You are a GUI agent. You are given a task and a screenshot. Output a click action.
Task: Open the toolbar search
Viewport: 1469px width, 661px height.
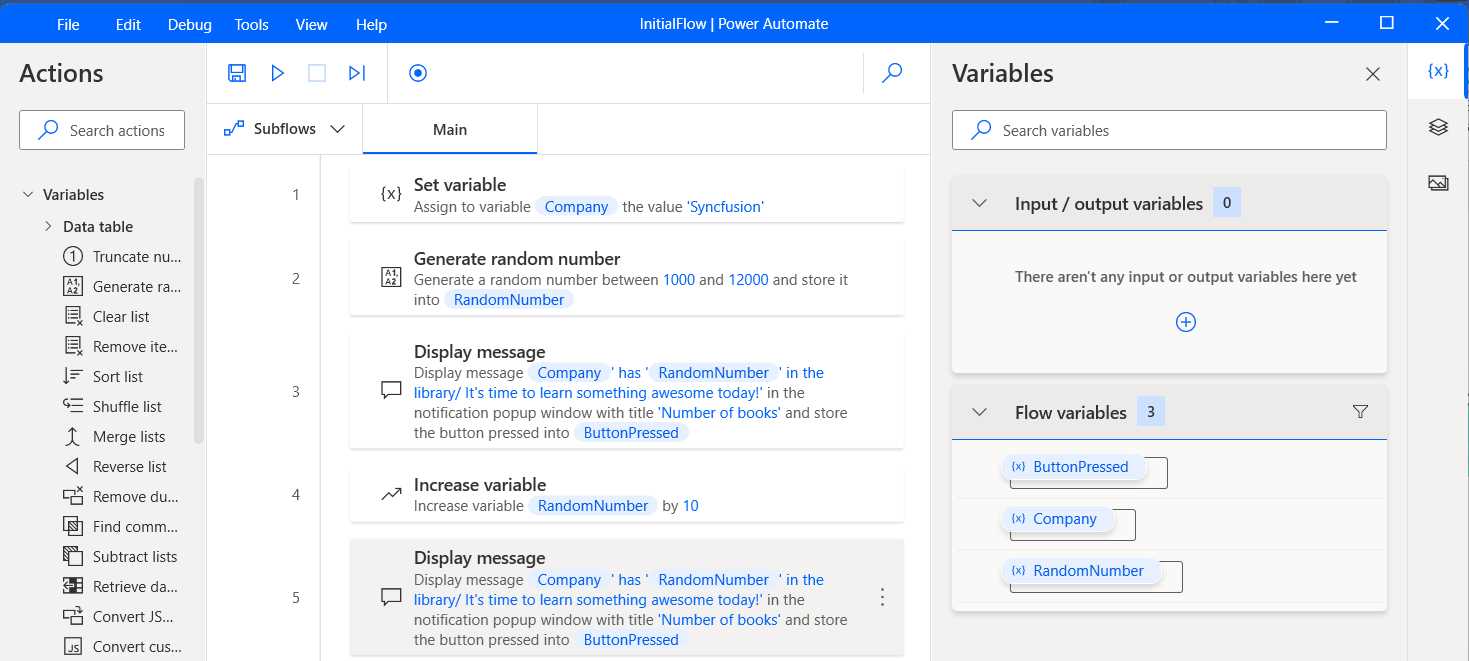(x=891, y=73)
